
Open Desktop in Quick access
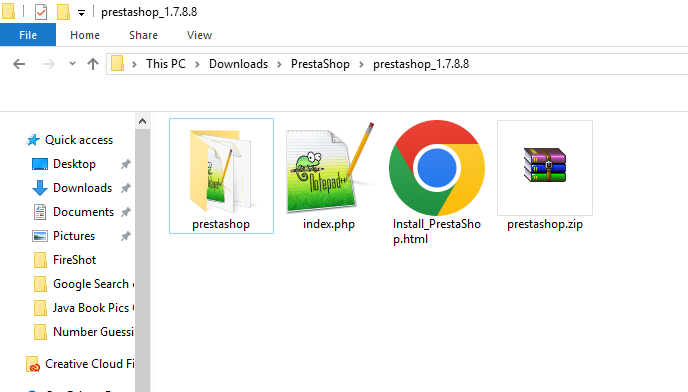tap(74, 164)
